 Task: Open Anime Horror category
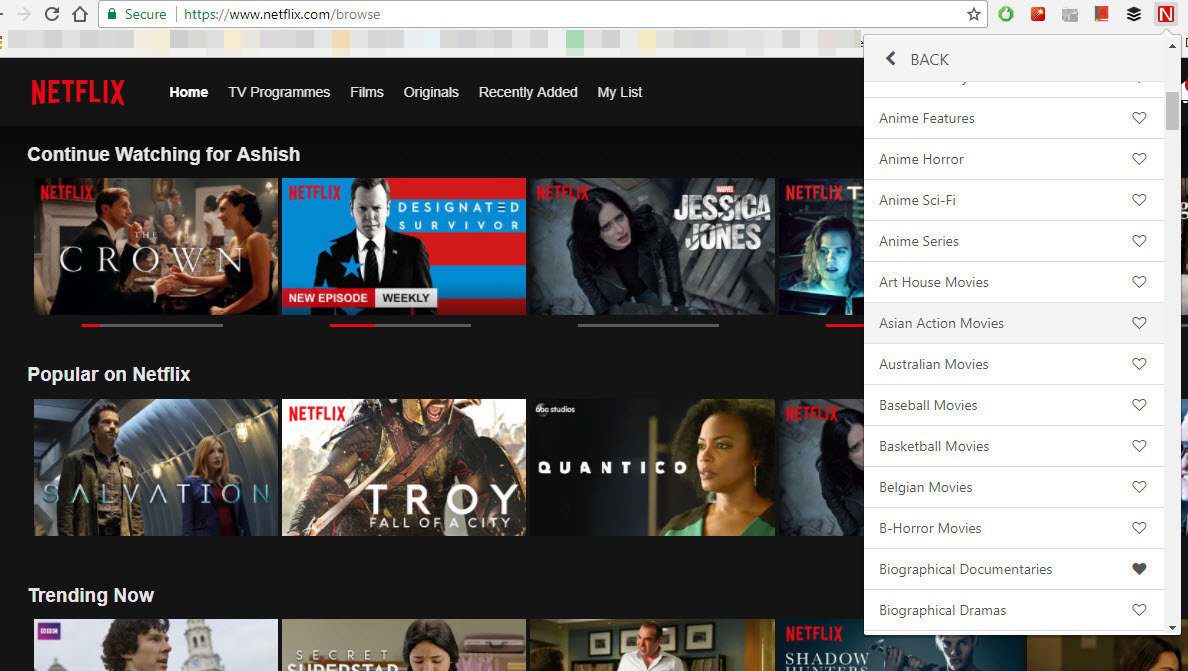921,159
